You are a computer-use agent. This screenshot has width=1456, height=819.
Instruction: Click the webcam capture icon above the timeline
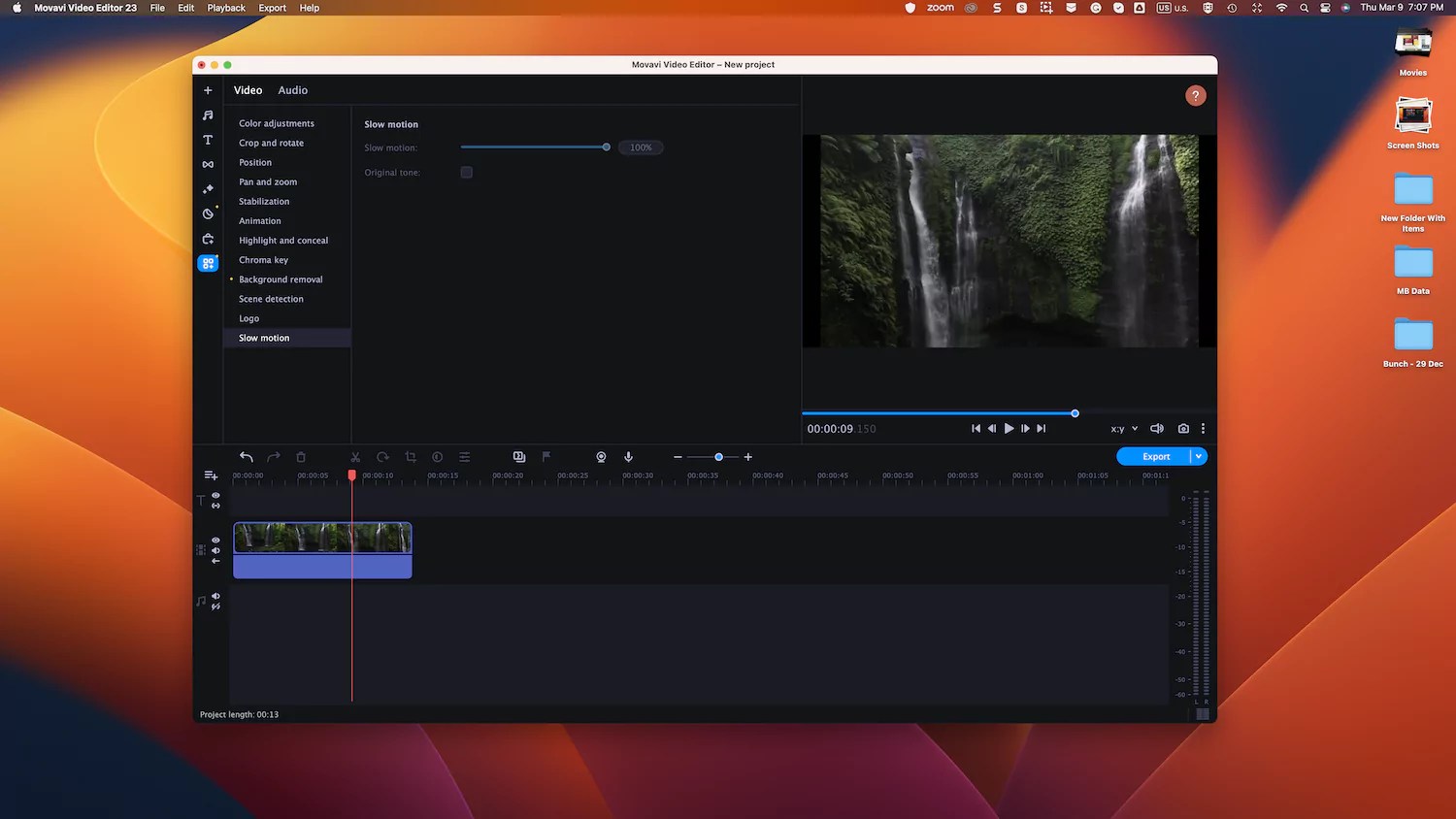point(601,456)
